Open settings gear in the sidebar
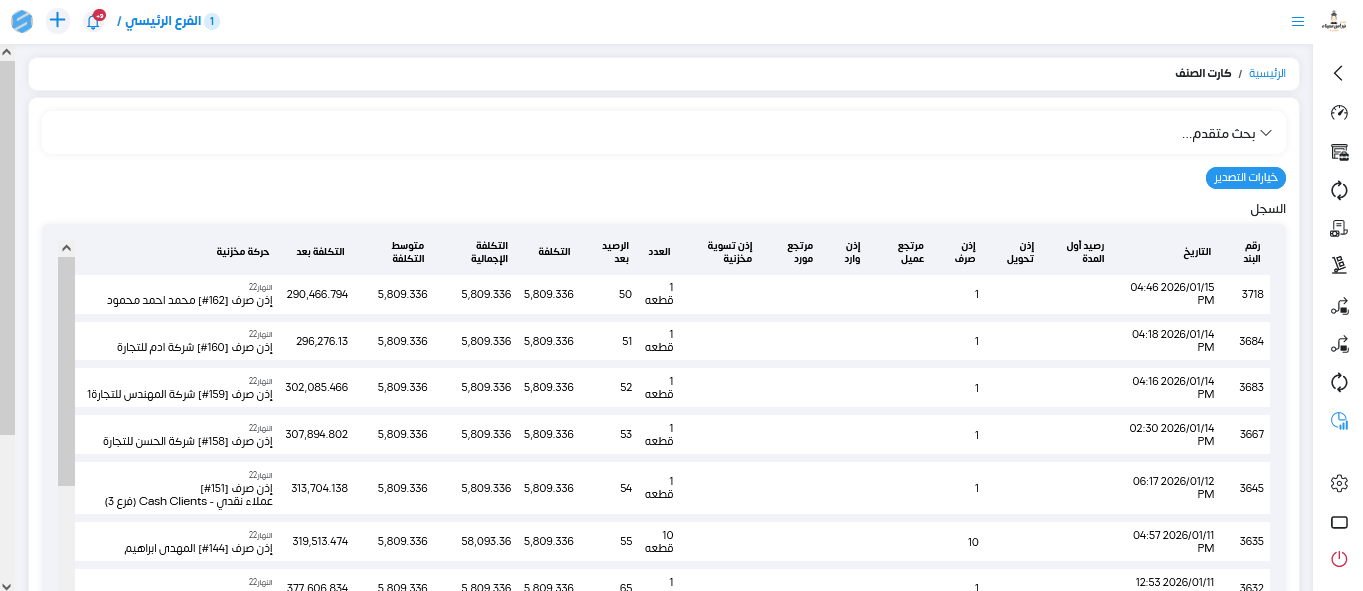 [x=1339, y=483]
